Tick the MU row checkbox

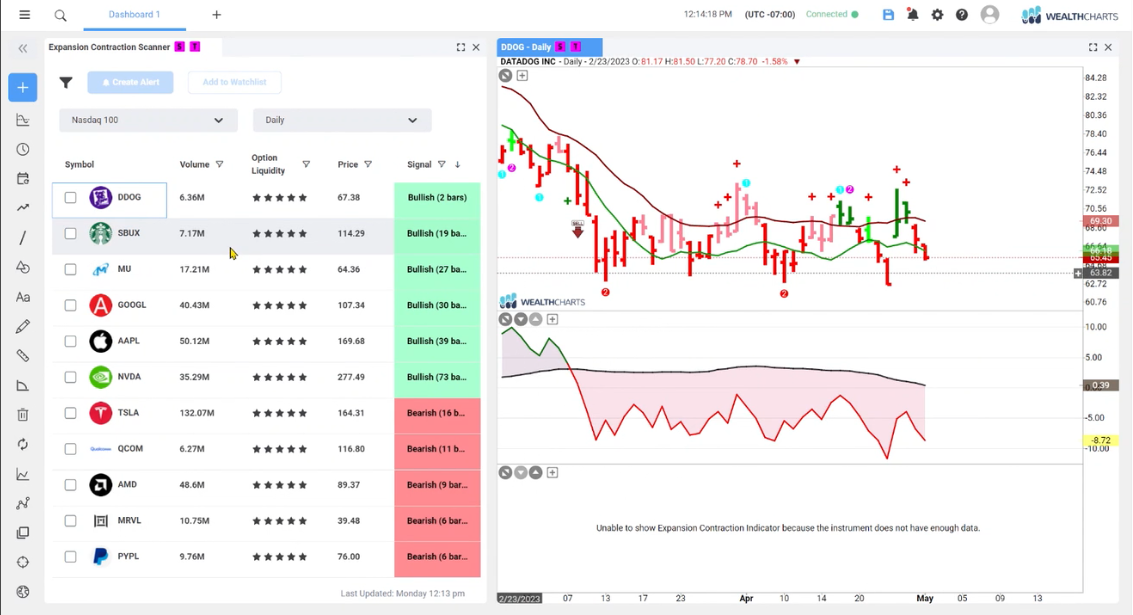[x=70, y=270]
